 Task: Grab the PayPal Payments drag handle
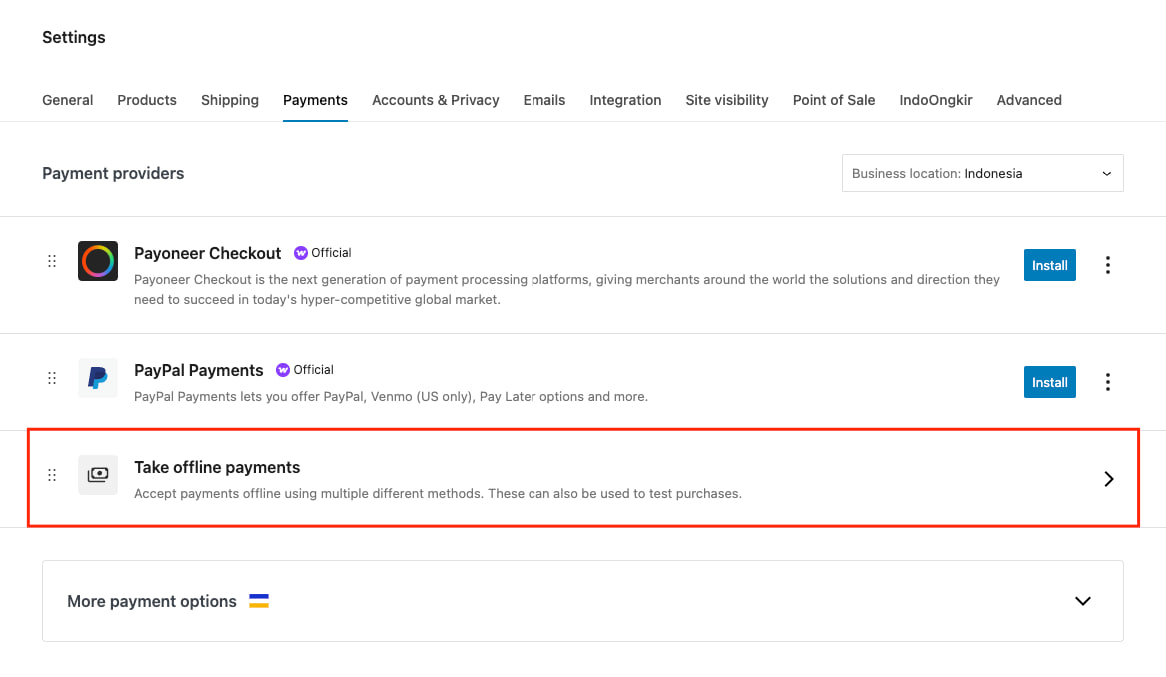pyautogui.click(x=52, y=378)
